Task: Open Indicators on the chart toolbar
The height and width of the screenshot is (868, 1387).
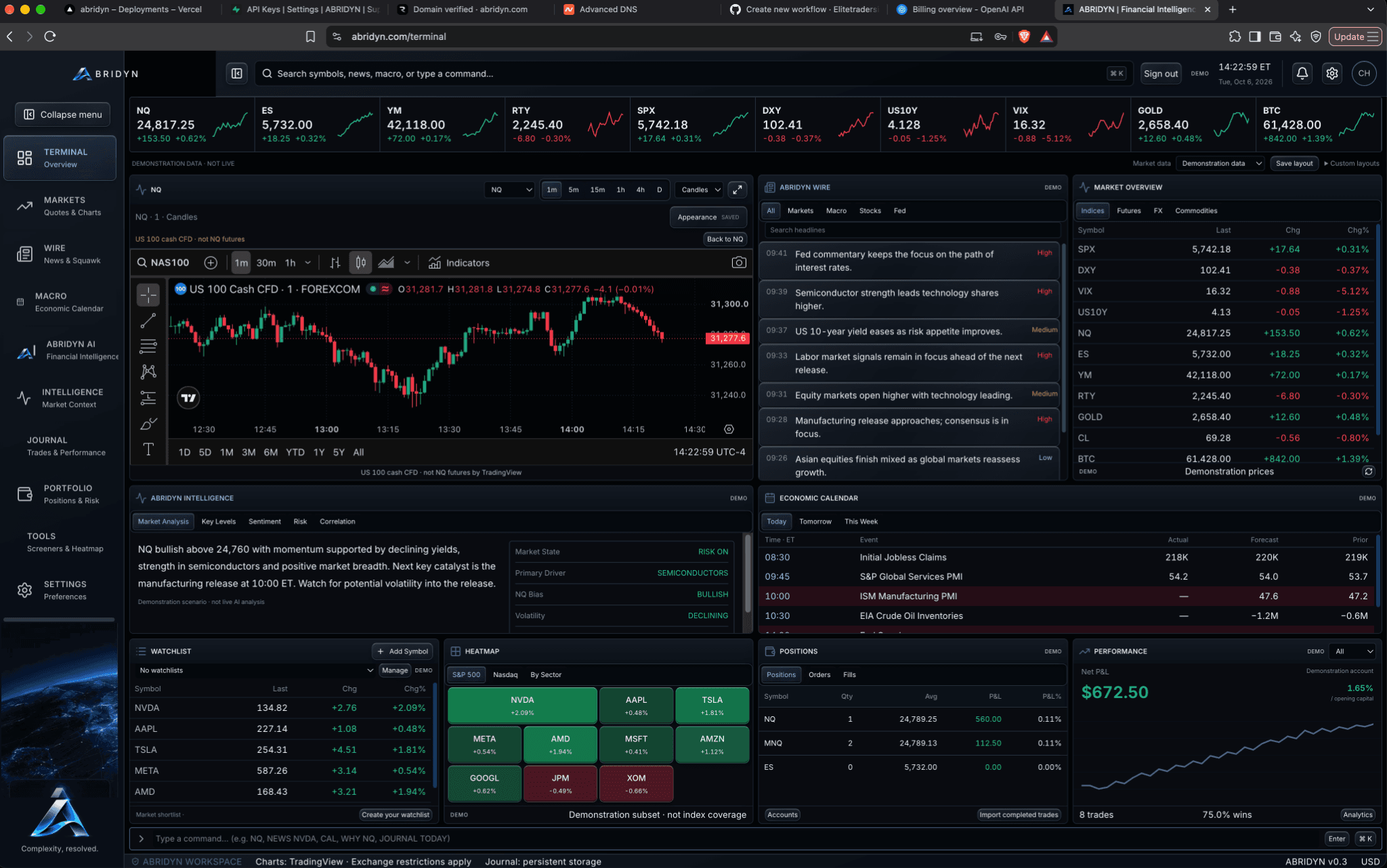Action: coord(458,263)
